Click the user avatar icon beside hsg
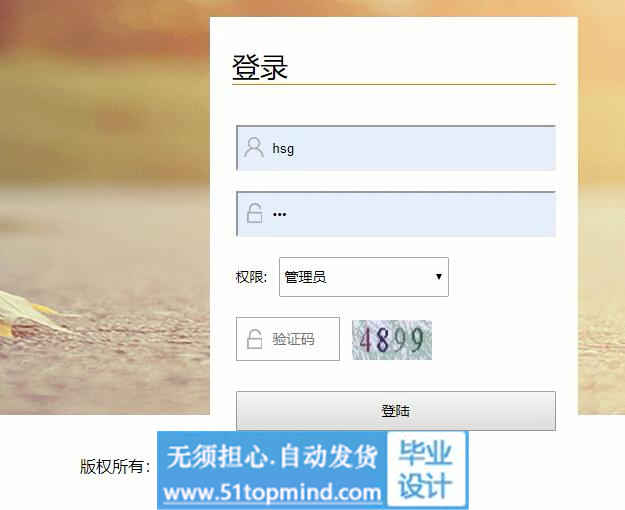Viewport: 625px width, 510px height. (254, 148)
